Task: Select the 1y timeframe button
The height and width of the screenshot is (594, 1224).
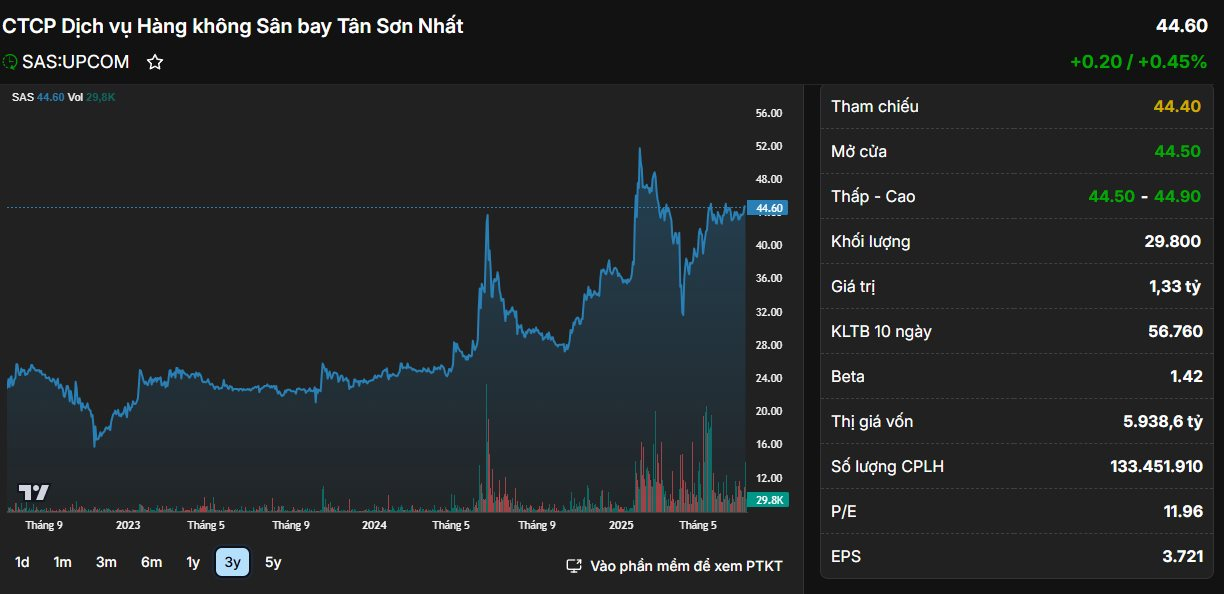Action: [191, 563]
